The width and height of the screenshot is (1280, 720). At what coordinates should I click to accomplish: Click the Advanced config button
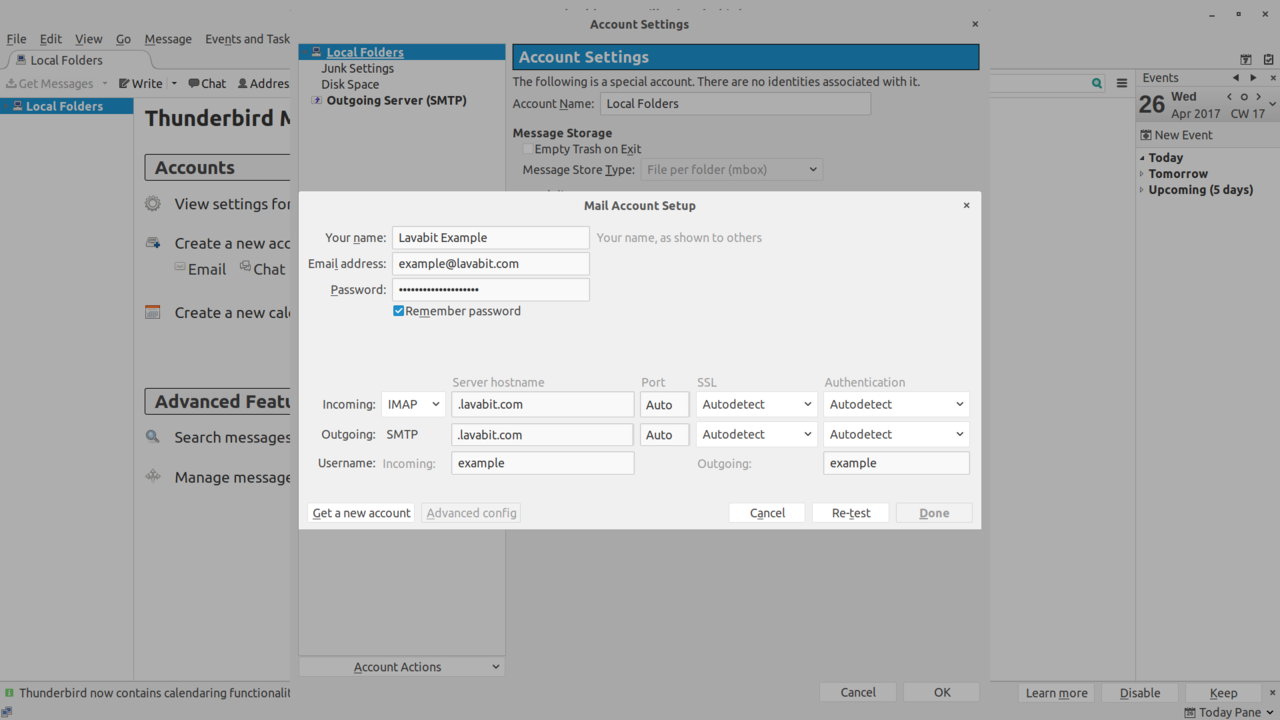(x=472, y=513)
